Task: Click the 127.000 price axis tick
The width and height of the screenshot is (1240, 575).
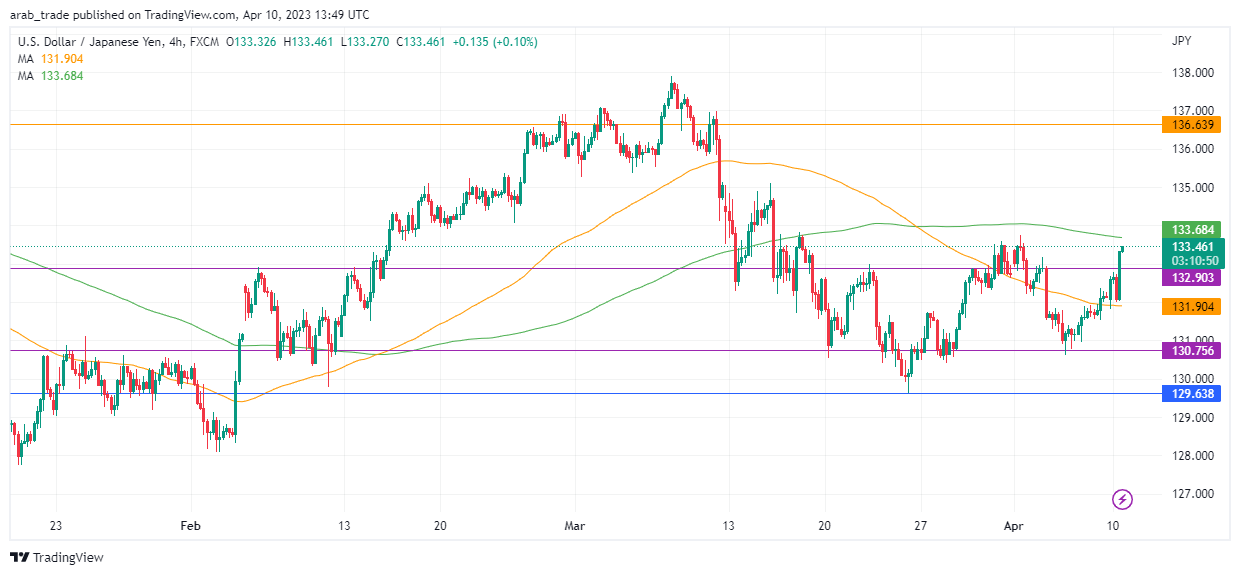Action: click(1192, 494)
